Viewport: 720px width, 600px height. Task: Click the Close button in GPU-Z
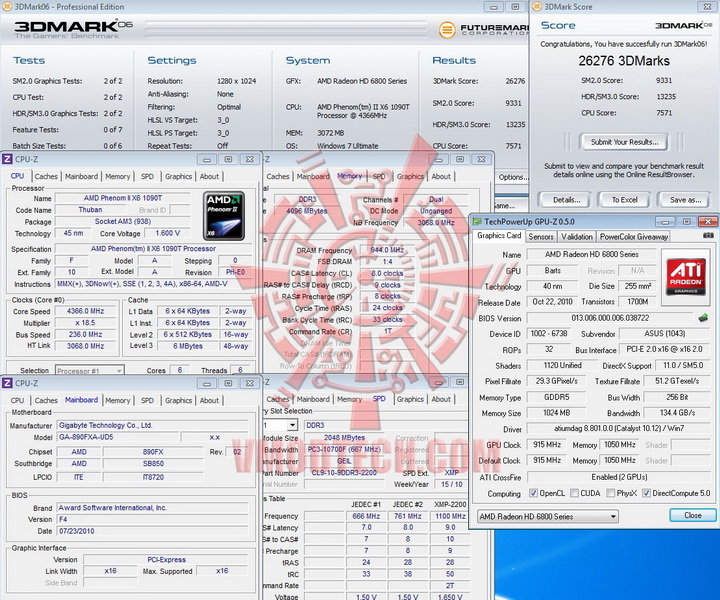tap(692, 516)
